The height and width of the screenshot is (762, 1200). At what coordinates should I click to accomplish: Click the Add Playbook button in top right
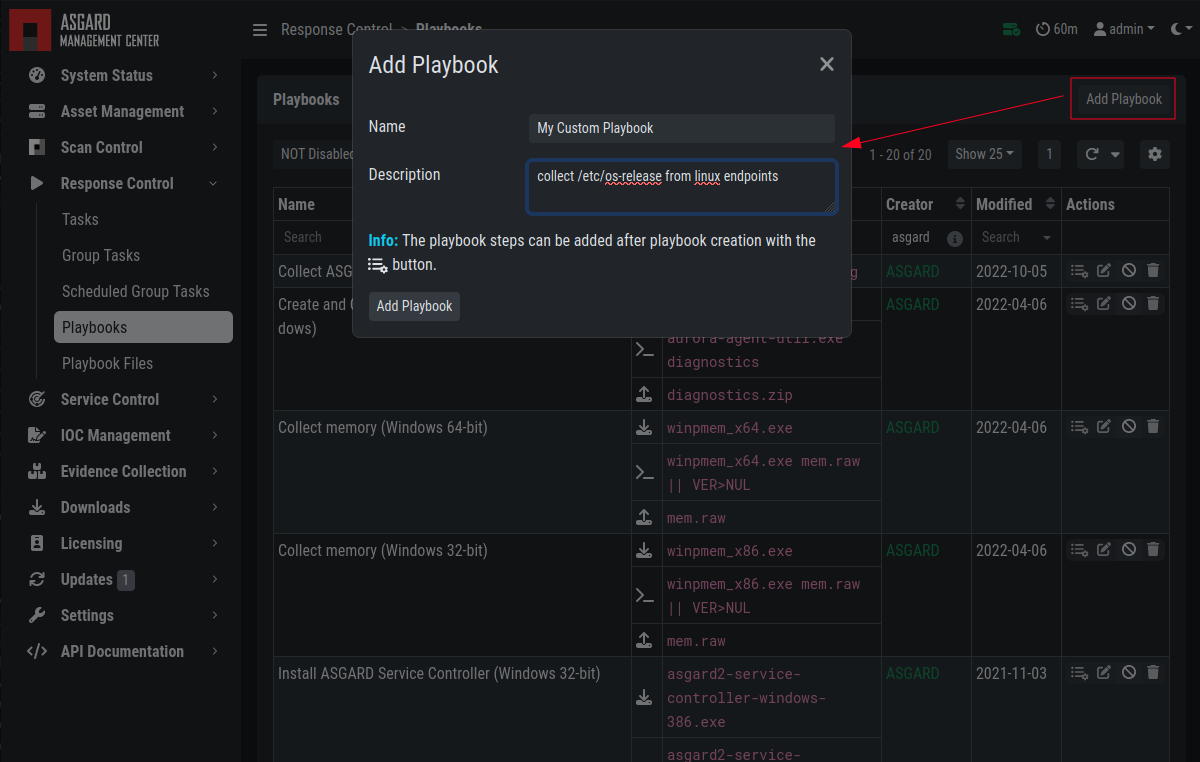pos(1124,99)
